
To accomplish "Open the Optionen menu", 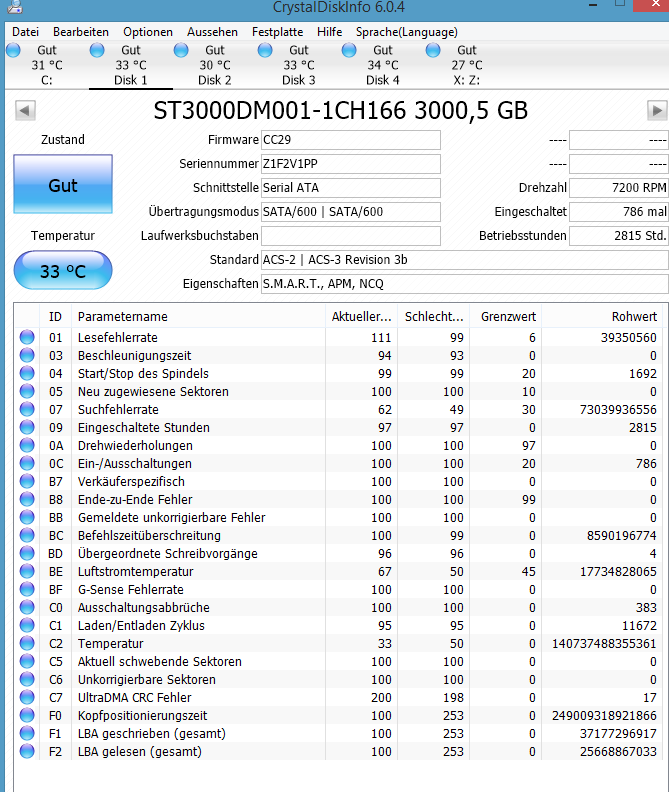I will click(x=148, y=32).
